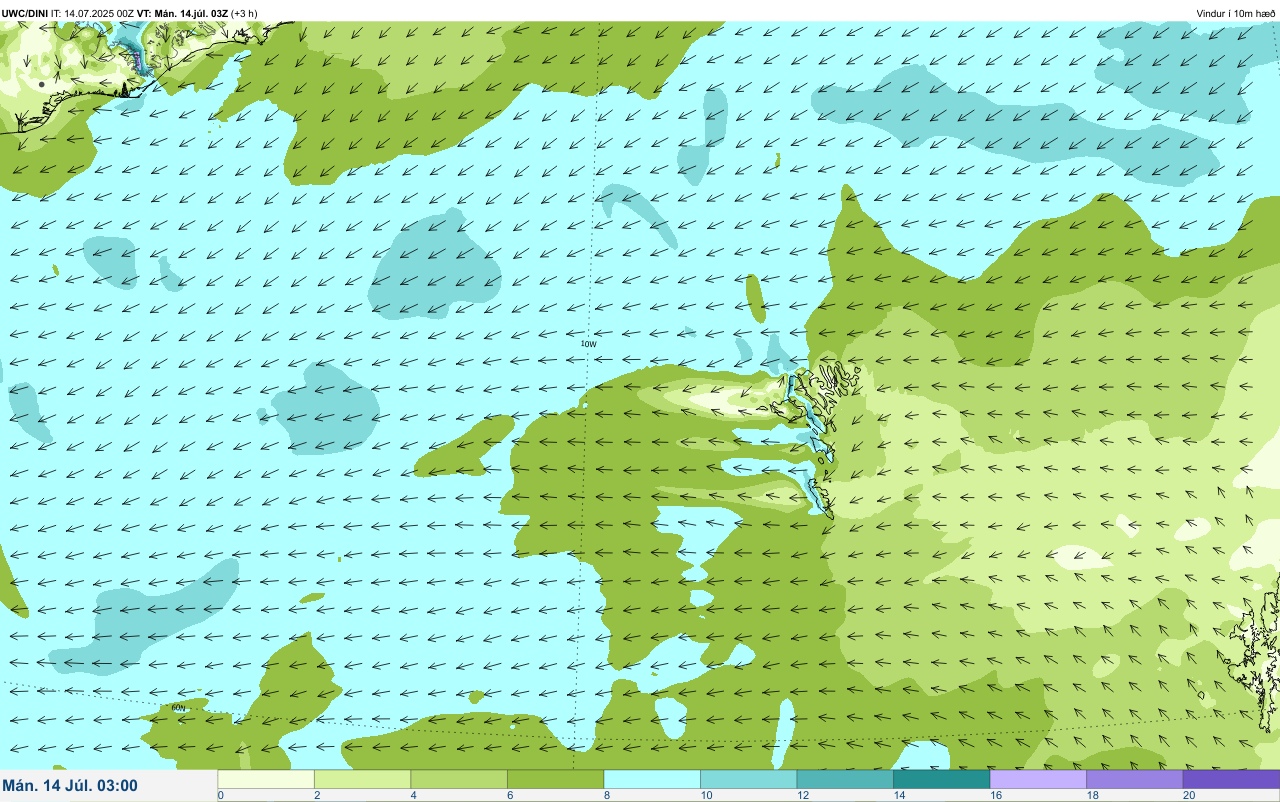Click the 14–16 m/s dark teal legend swatch
This screenshot has width=1280, height=802.
coord(941,779)
